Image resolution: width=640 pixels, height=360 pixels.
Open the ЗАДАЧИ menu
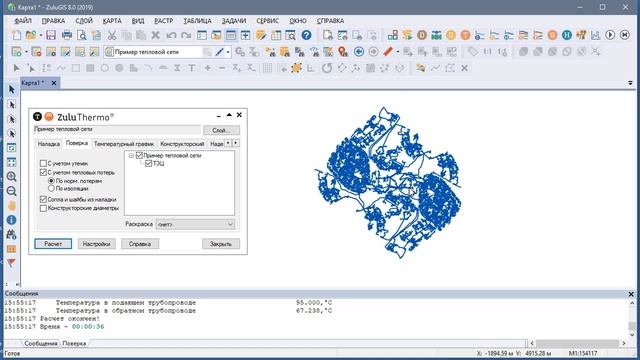point(234,21)
